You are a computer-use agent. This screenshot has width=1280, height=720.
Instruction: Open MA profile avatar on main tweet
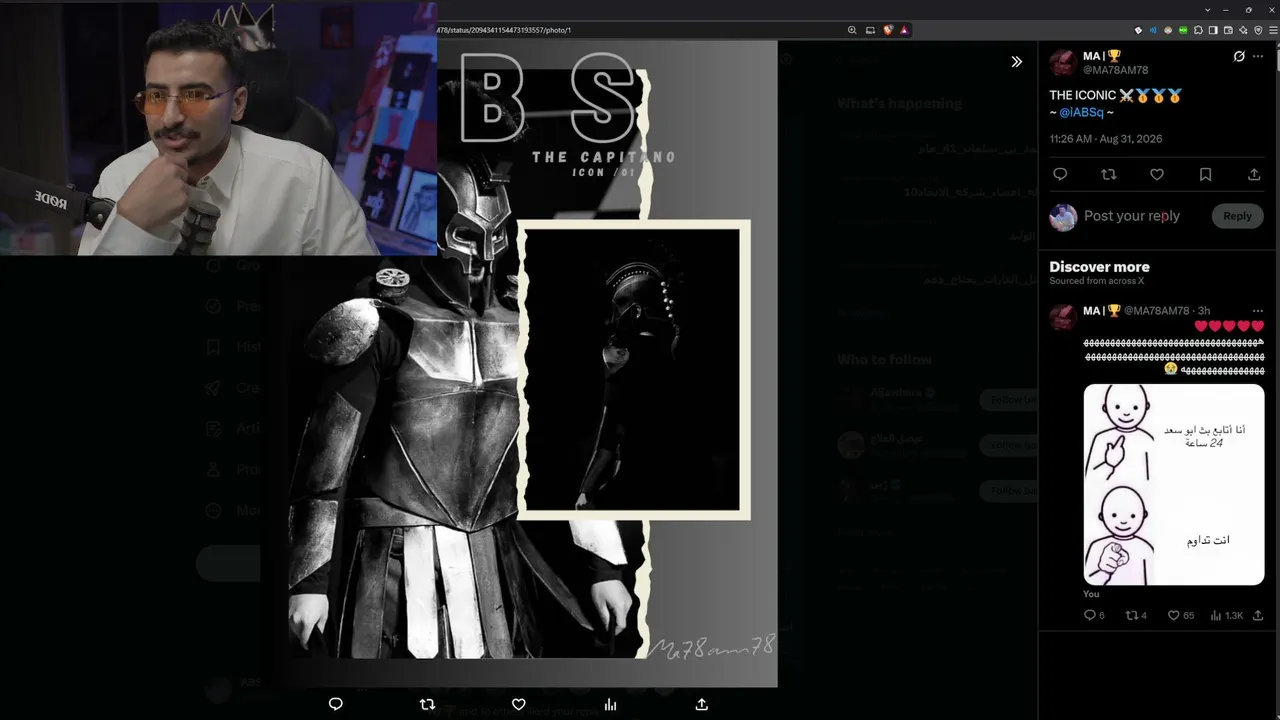point(1063,63)
